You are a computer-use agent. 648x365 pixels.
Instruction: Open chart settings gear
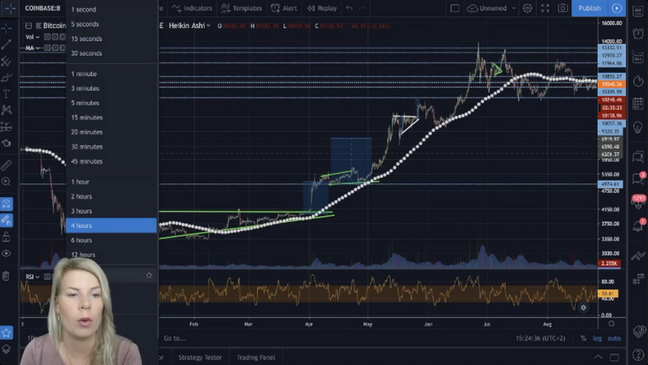[527, 8]
